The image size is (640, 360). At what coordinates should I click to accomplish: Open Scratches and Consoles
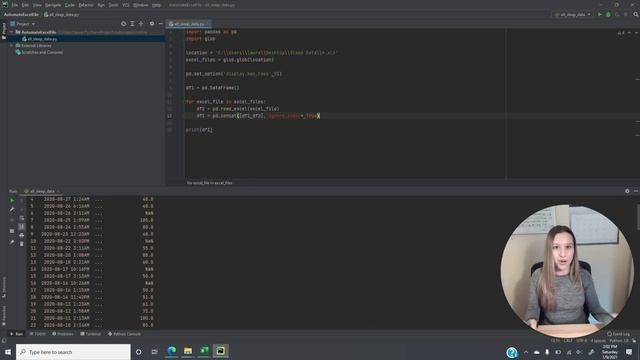point(39,52)
